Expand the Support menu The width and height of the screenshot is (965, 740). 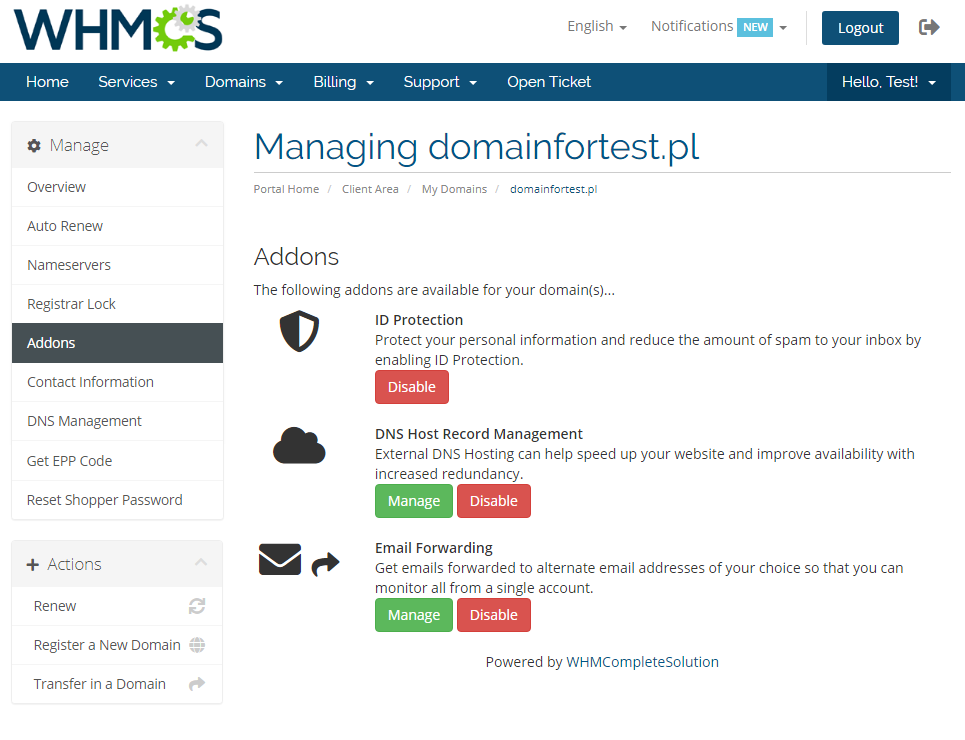point(440,82)
